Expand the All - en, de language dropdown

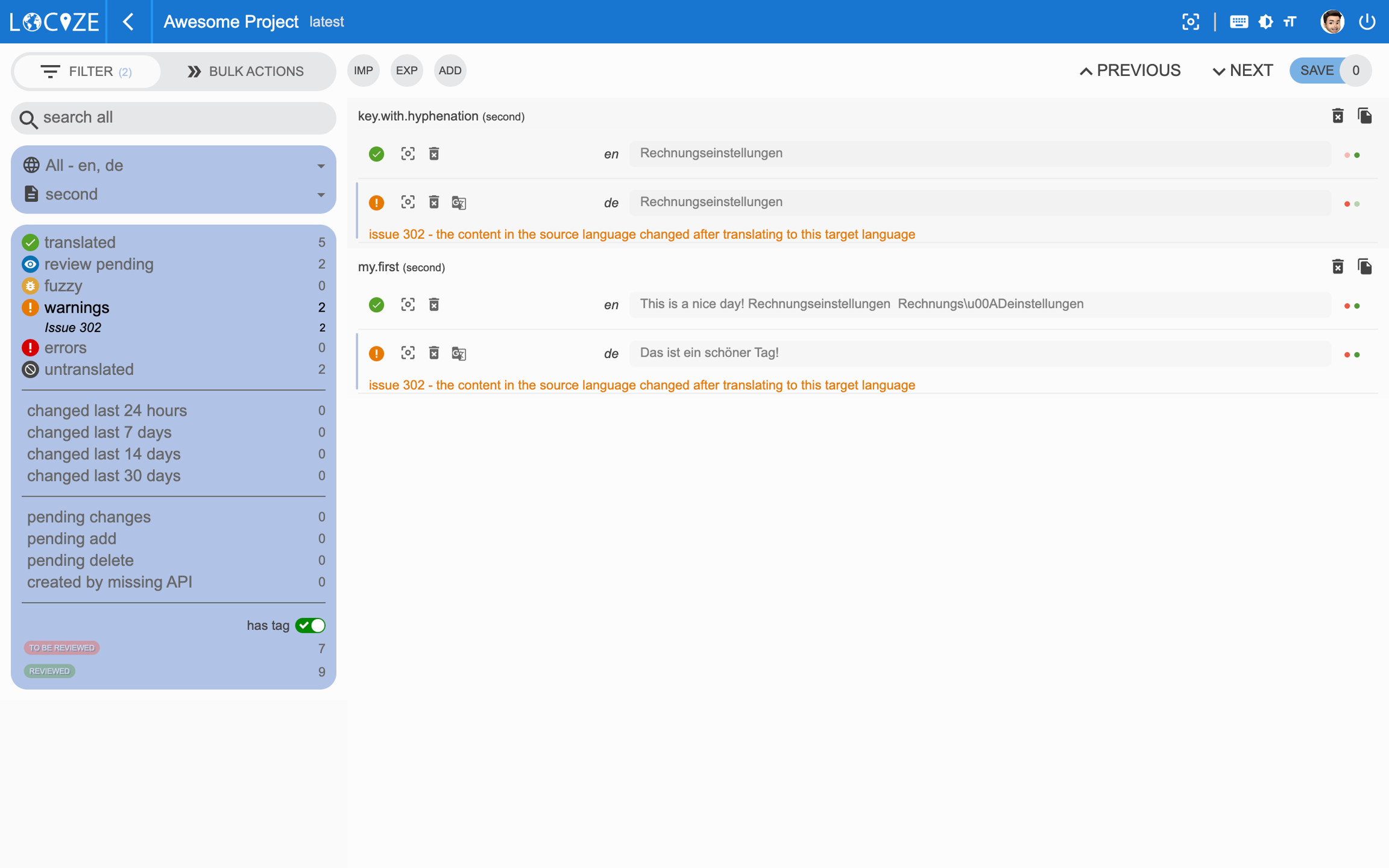[174, 165]
